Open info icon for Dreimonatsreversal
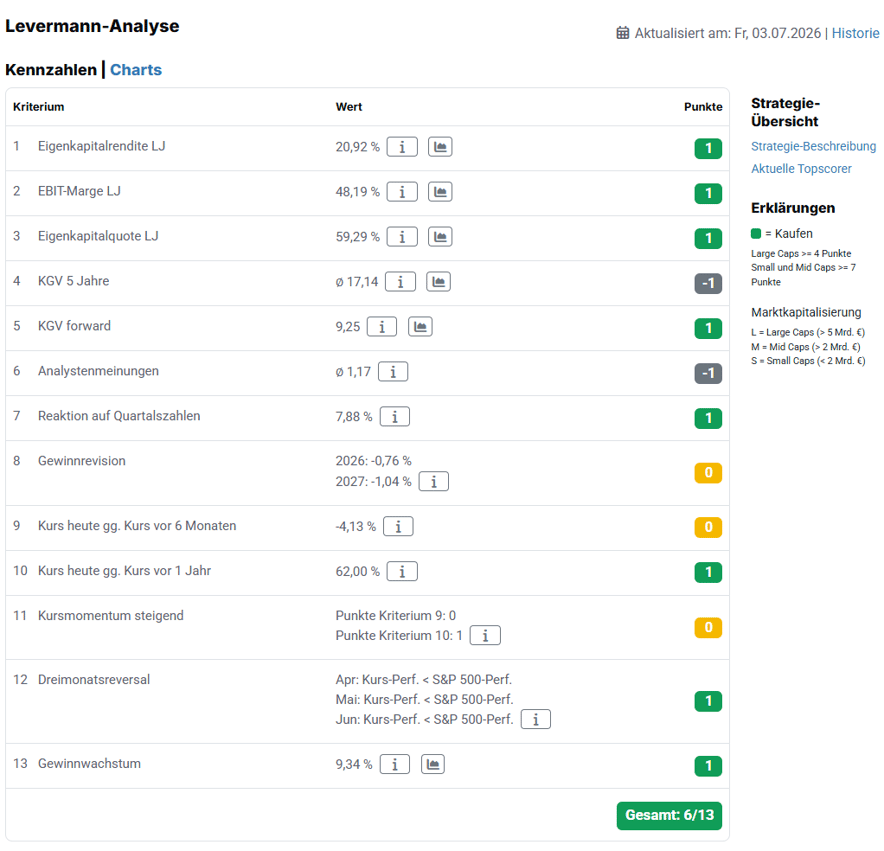The height and width of the screenshot is (851, 884). coord(536,720)
